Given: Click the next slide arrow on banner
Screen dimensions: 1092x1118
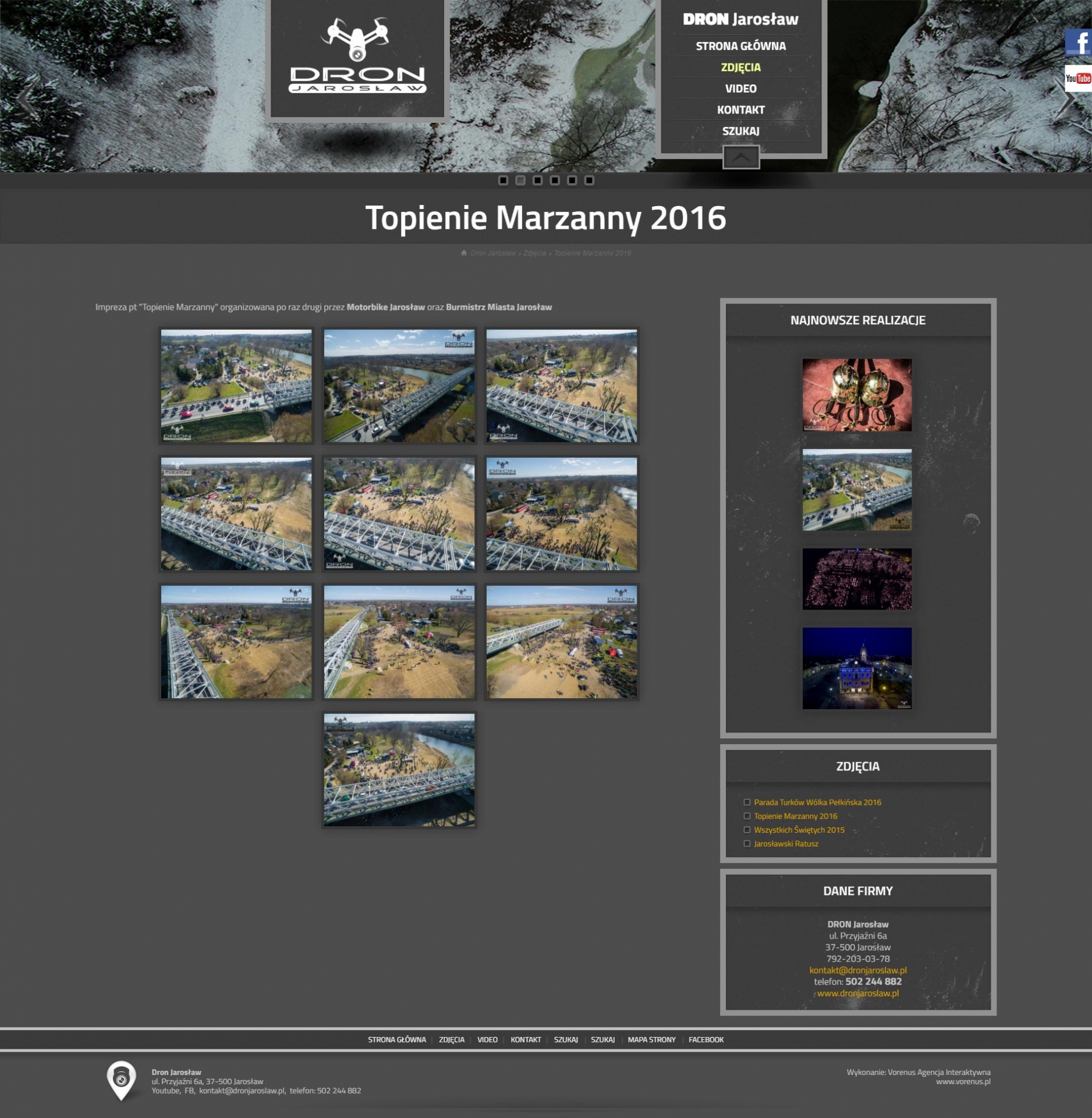Looking at the screenshot, I should coord(1066,100).
